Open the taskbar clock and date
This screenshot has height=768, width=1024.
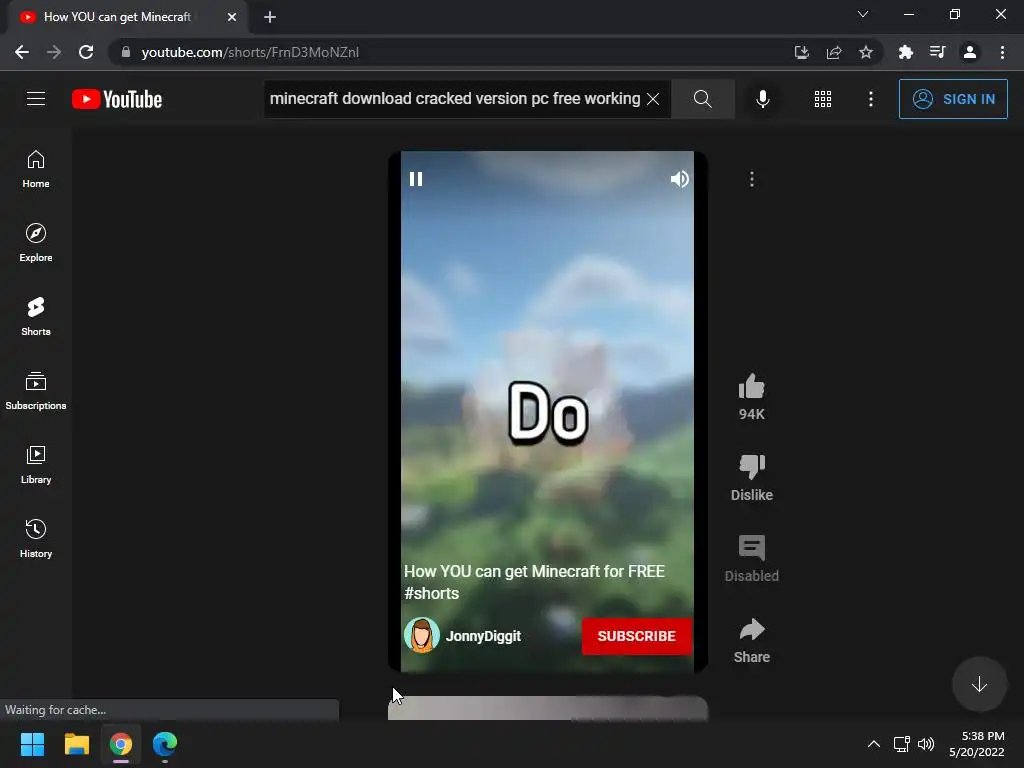click(977, 744)
